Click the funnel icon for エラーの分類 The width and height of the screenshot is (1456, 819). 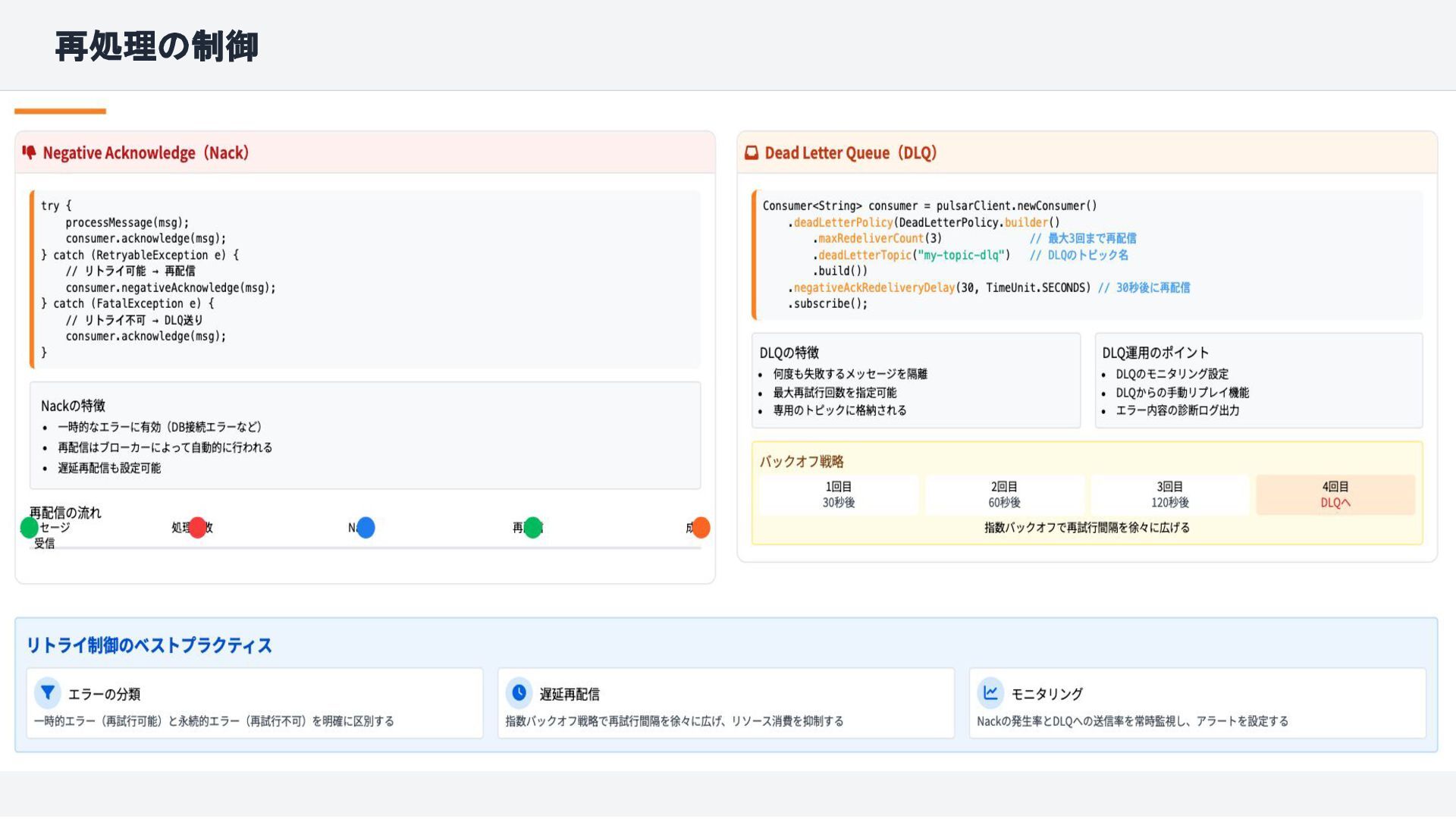(48, 692)
